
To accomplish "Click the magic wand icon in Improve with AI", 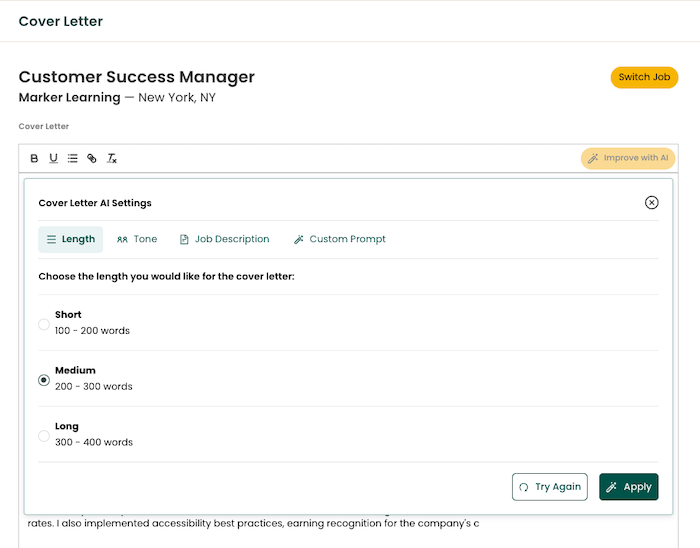I will [593, 158].
